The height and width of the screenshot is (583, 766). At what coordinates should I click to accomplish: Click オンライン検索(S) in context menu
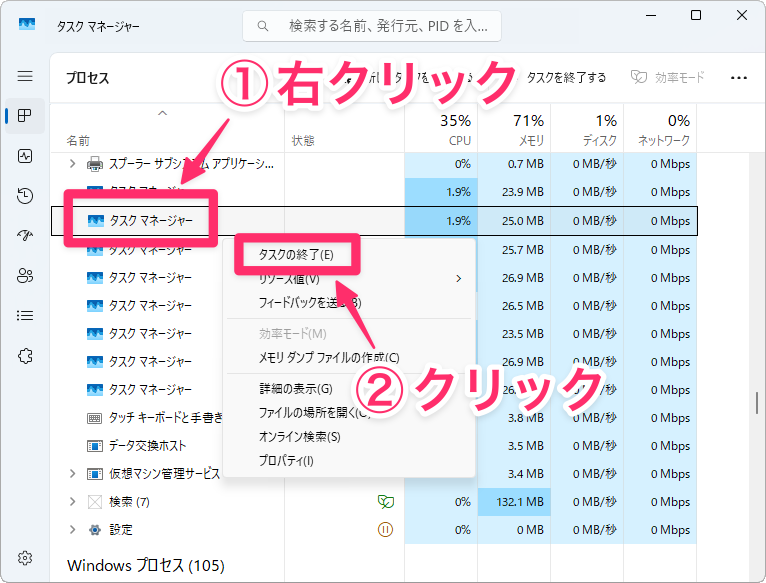click(299, 436)
